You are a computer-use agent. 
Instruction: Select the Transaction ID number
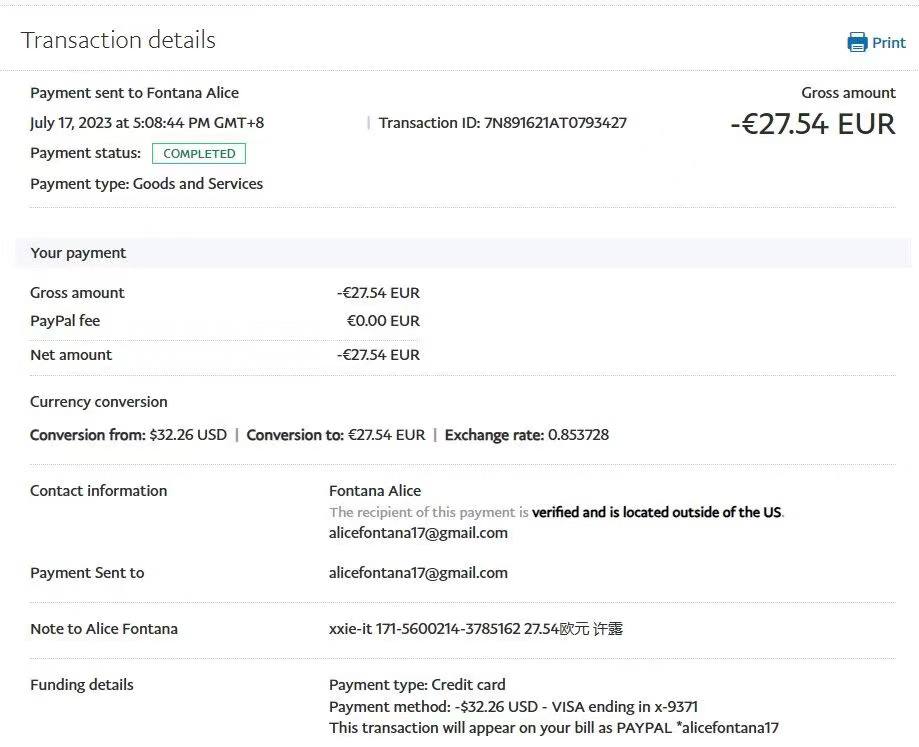pyautogui.click(x=555, y=123)
